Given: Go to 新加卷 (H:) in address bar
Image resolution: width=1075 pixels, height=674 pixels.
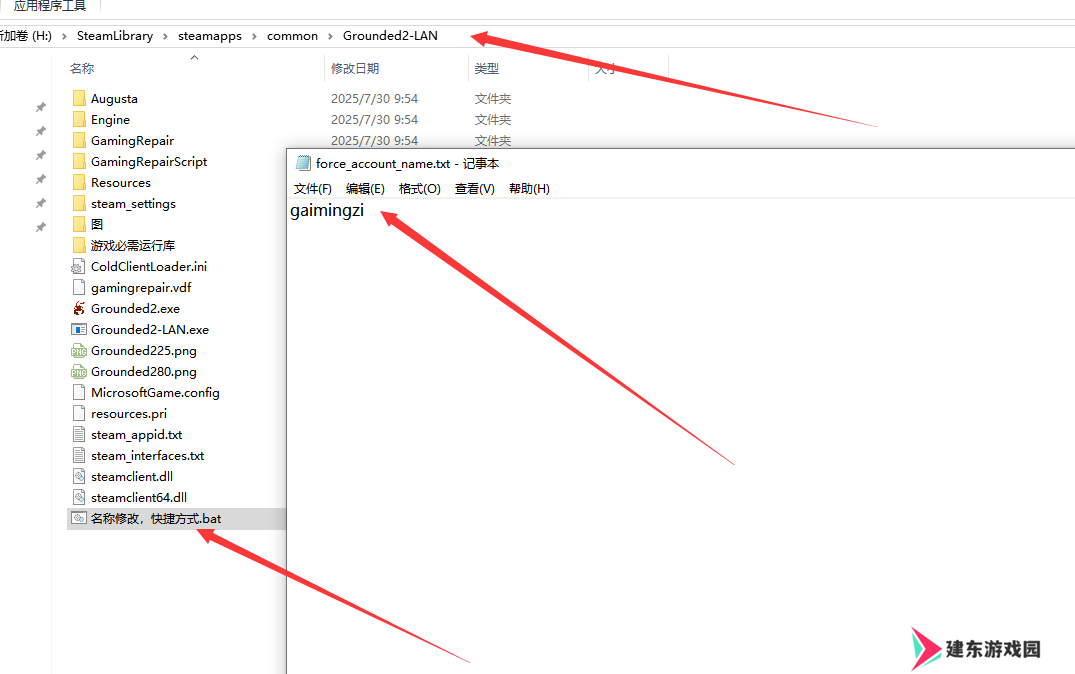Looking at the screenshot, I should point(26,36).
